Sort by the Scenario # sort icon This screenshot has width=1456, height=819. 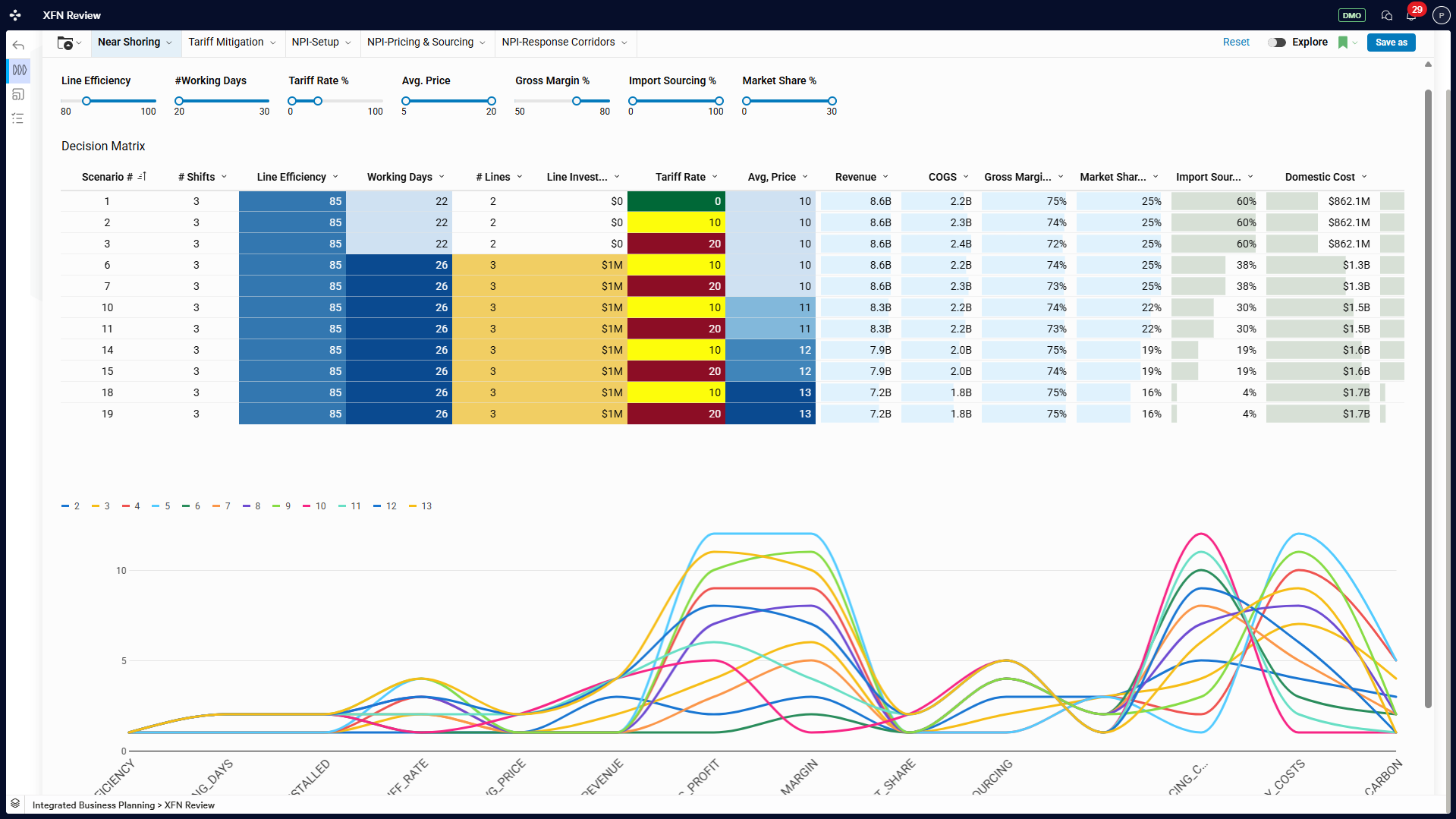point(142,177)
